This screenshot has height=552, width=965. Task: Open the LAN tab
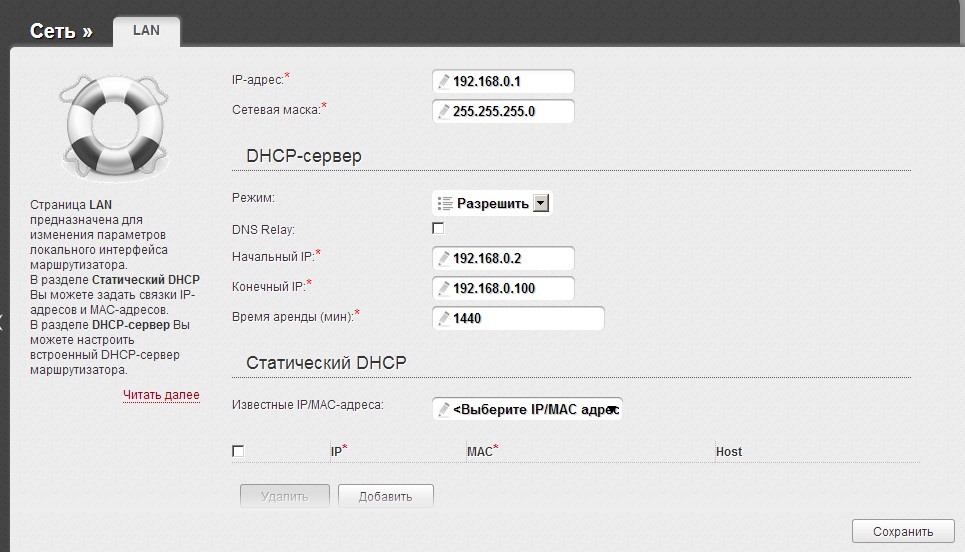click(x=146, y=31)
